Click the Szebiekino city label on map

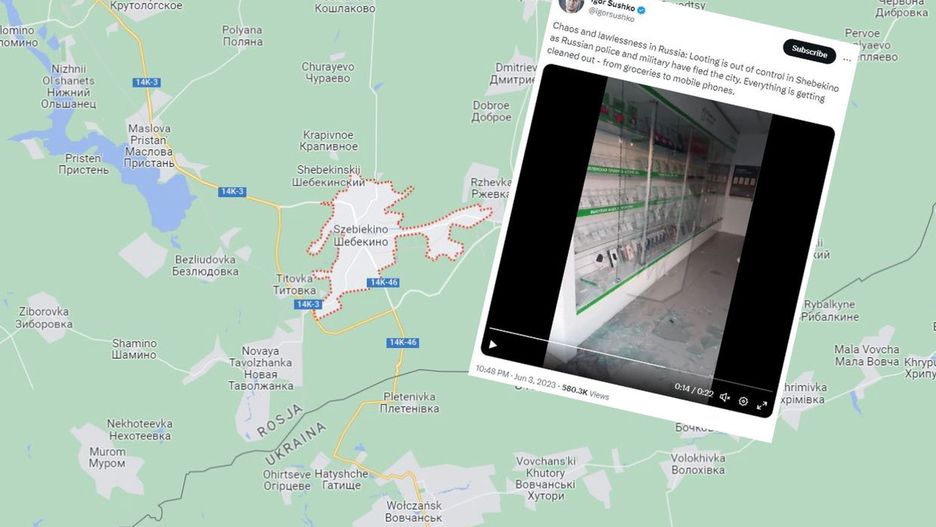tap(361, 229)
